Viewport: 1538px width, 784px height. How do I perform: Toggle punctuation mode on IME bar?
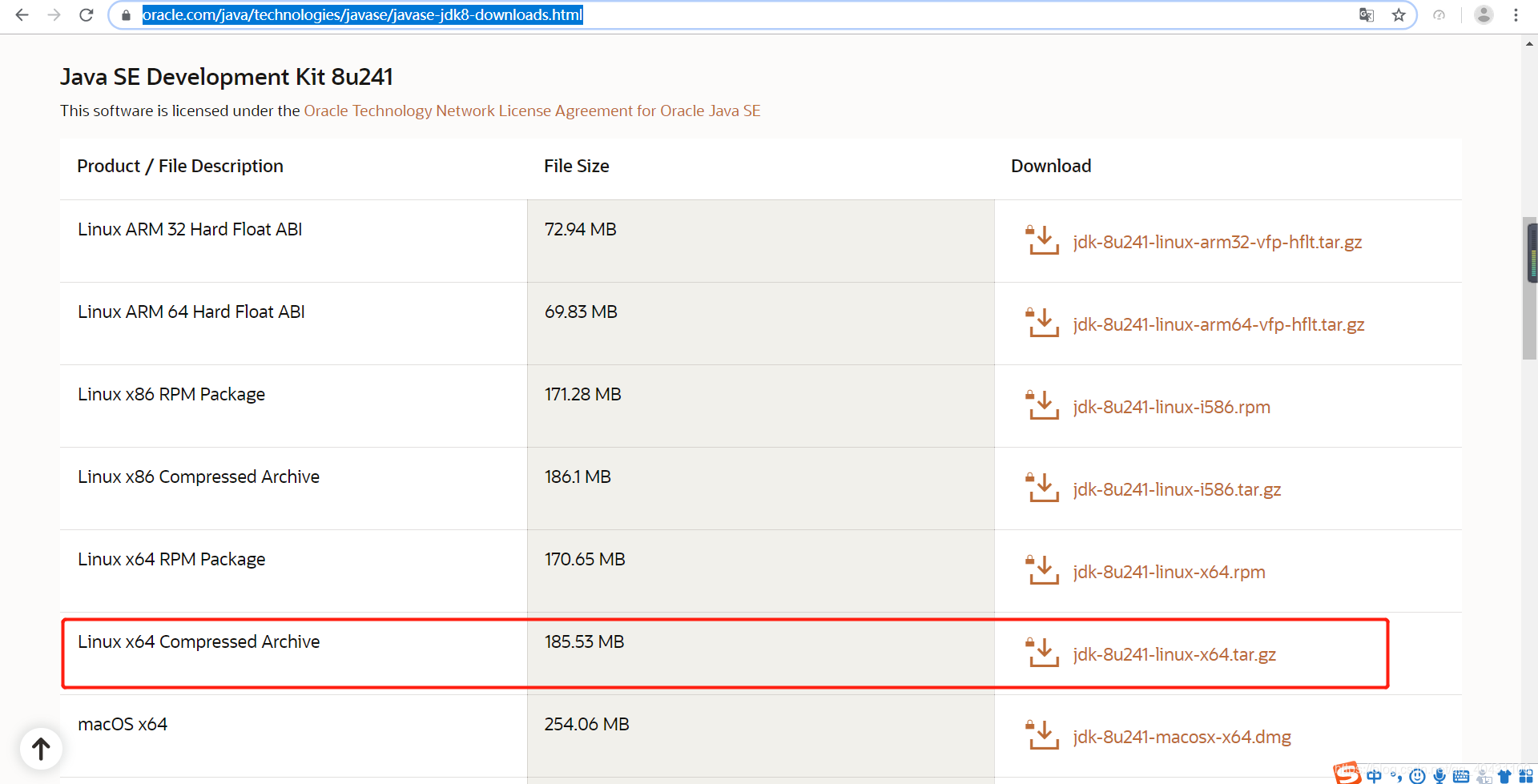(1396, 776)
